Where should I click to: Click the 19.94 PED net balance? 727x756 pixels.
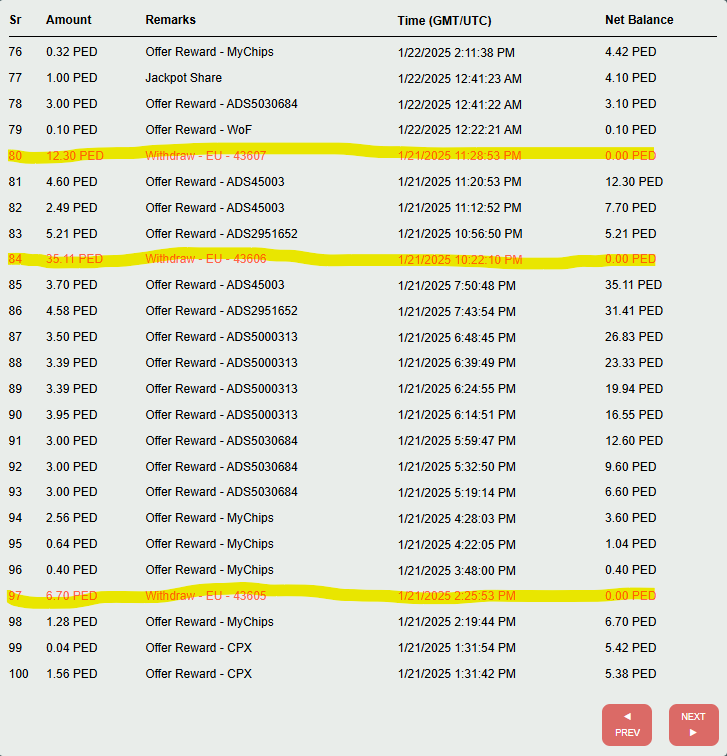tap(634, 389)
